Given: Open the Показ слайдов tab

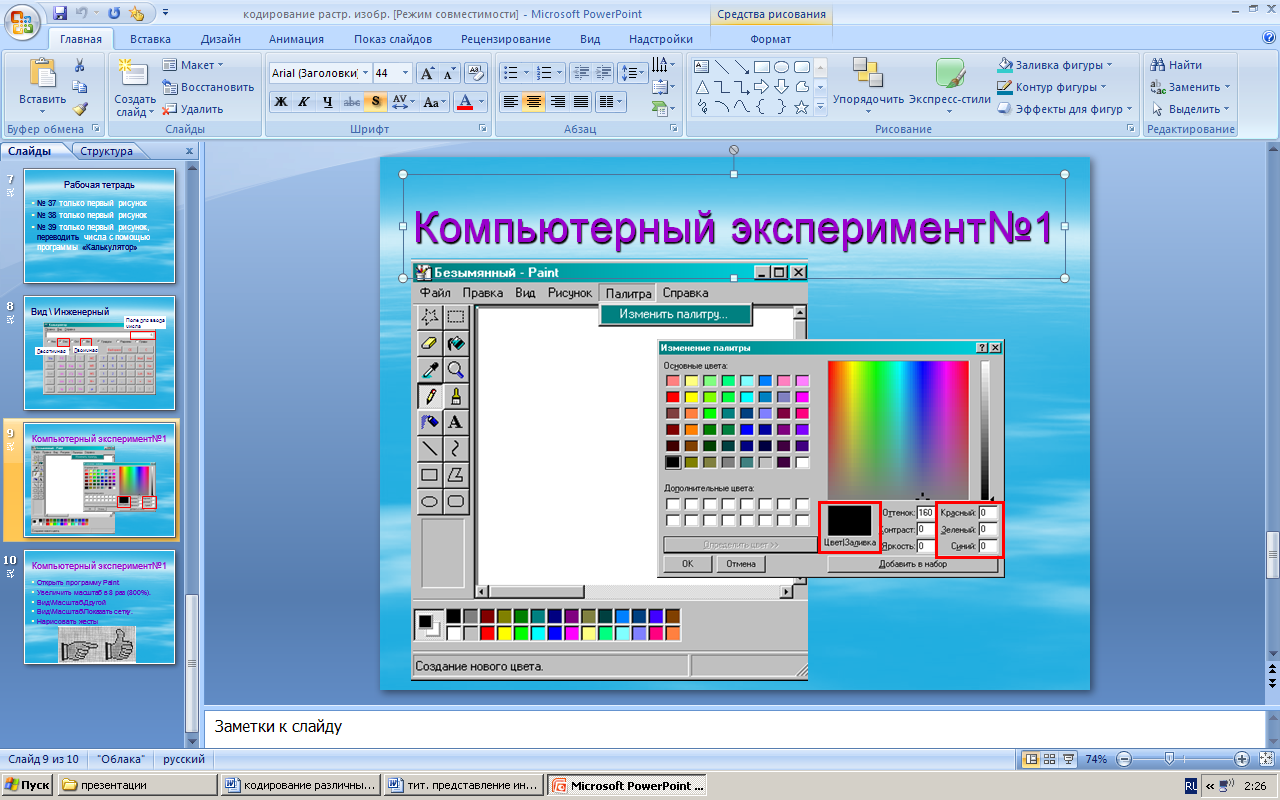Looking at the screenshot, I should point(393,39).
